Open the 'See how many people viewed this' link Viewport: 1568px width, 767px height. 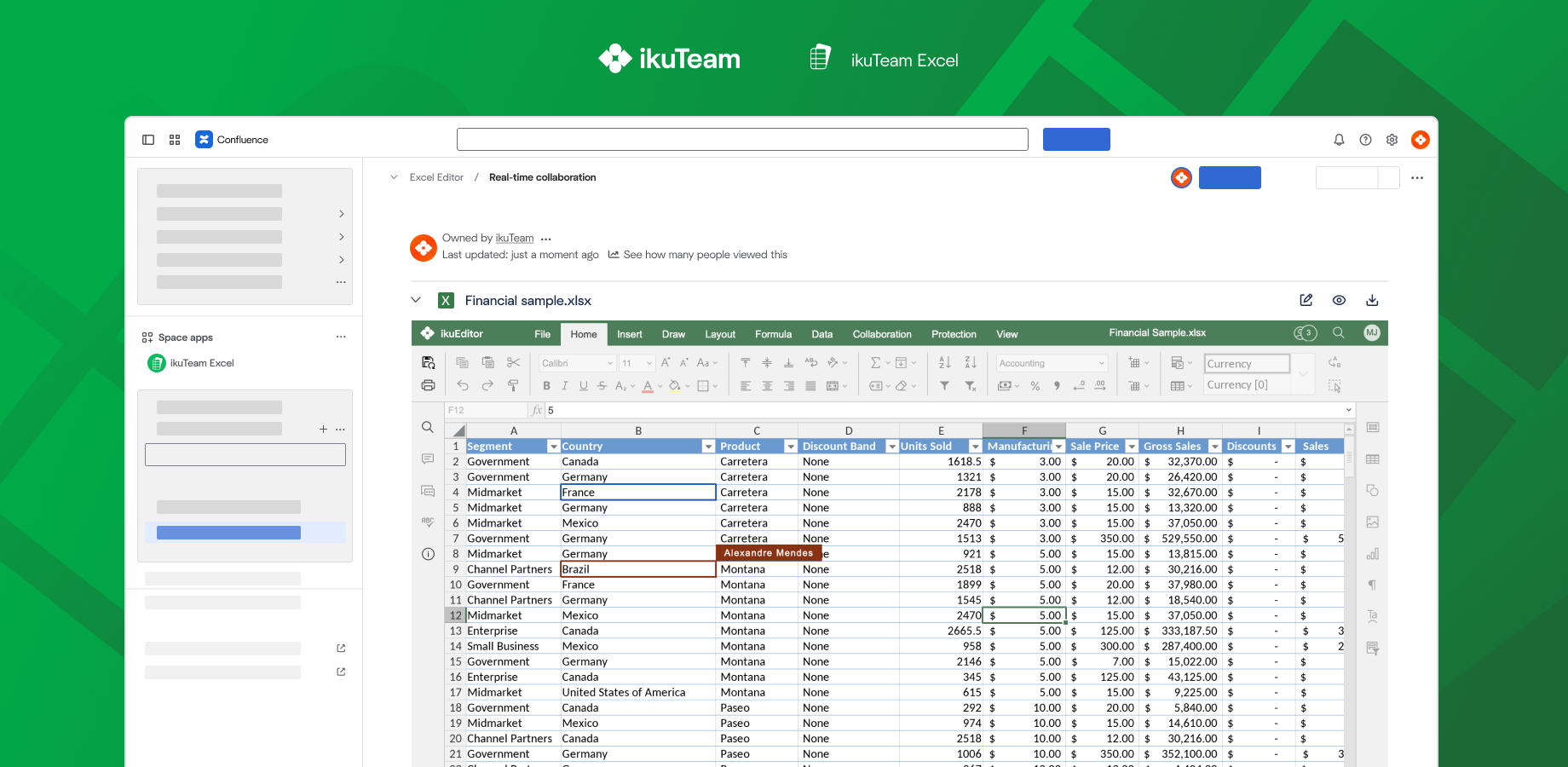tap(705, 254)
